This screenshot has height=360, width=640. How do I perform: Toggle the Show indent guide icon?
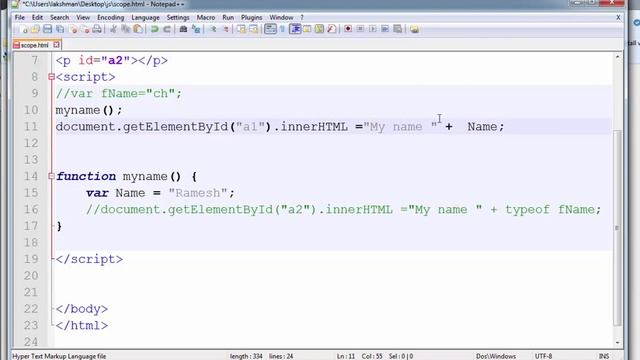coord(295,29)
